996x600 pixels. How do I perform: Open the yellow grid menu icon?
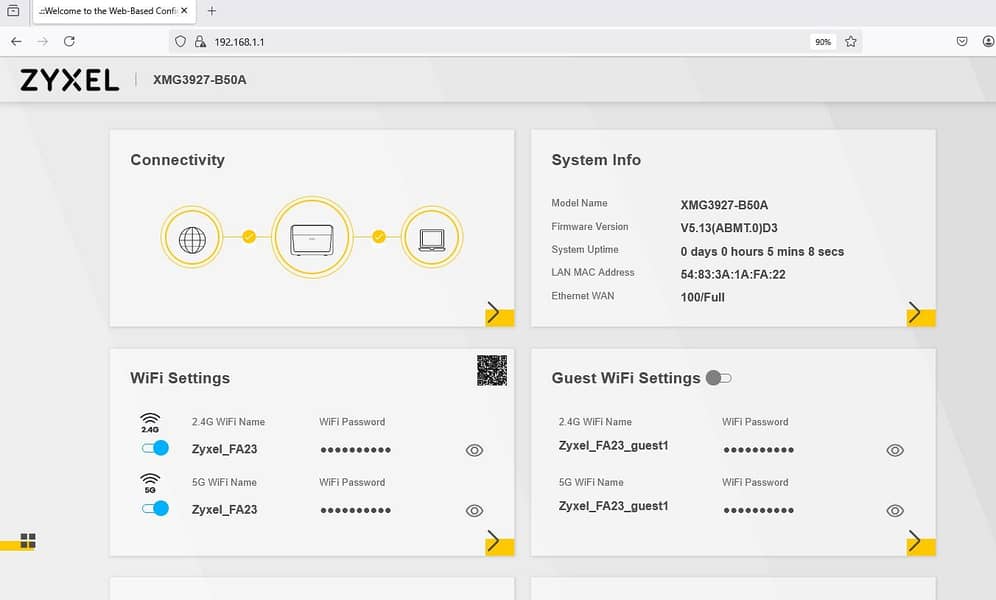(x=28, y=540)
